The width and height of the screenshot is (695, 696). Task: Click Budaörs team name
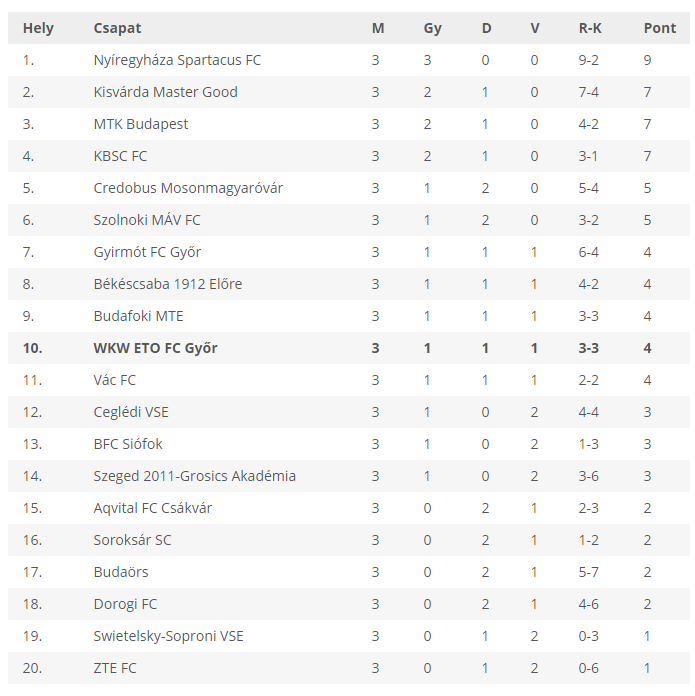tap(121, 572)
